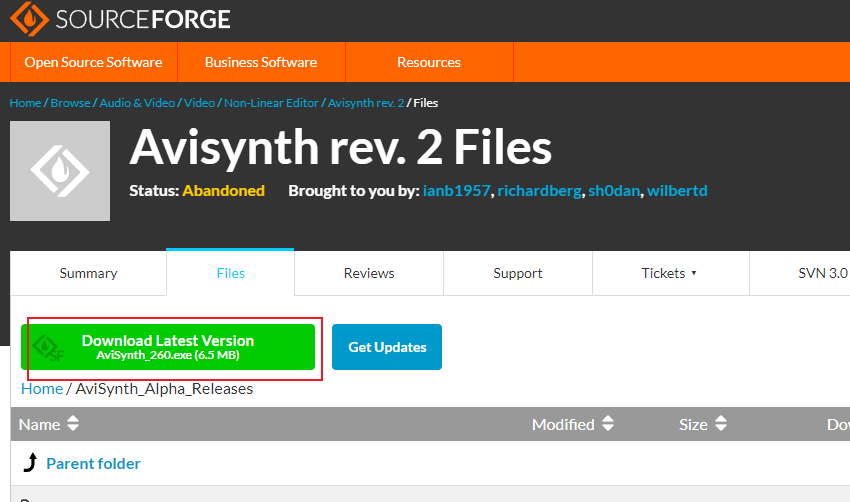Click the Parent folder arrow icon

[x=30, y=463]
